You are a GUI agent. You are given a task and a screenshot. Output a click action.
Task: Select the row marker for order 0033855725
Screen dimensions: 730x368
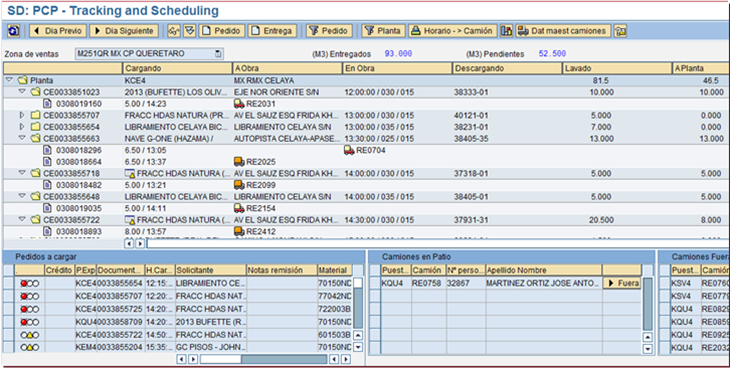point(8,309)
